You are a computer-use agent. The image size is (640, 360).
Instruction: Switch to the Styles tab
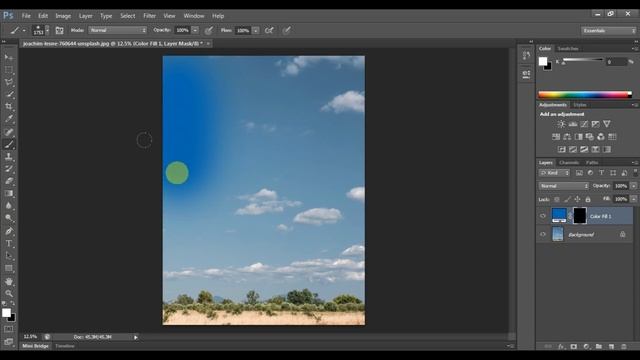580,105
